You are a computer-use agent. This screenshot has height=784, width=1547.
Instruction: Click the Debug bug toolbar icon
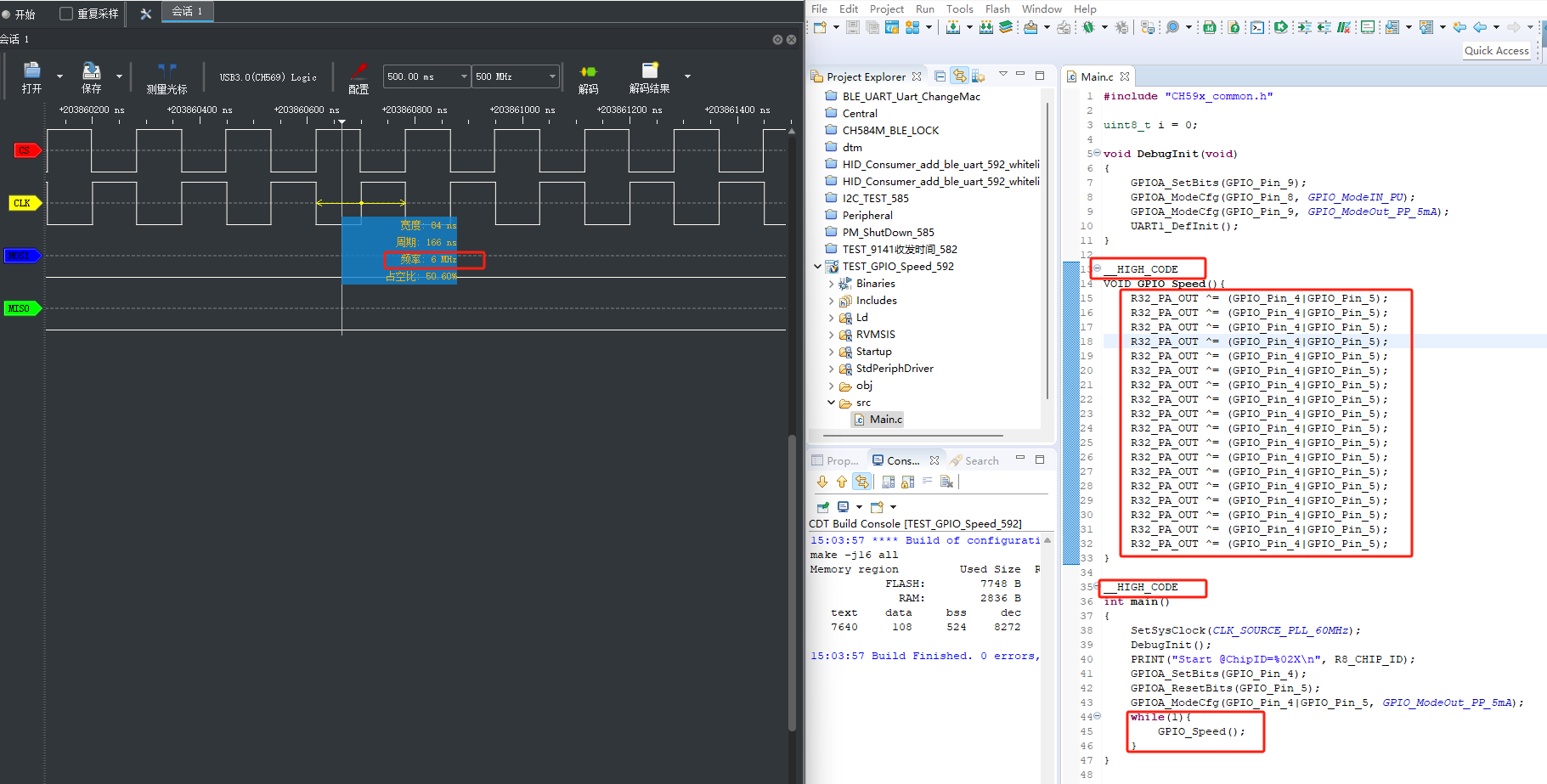tap(1089, 27)
